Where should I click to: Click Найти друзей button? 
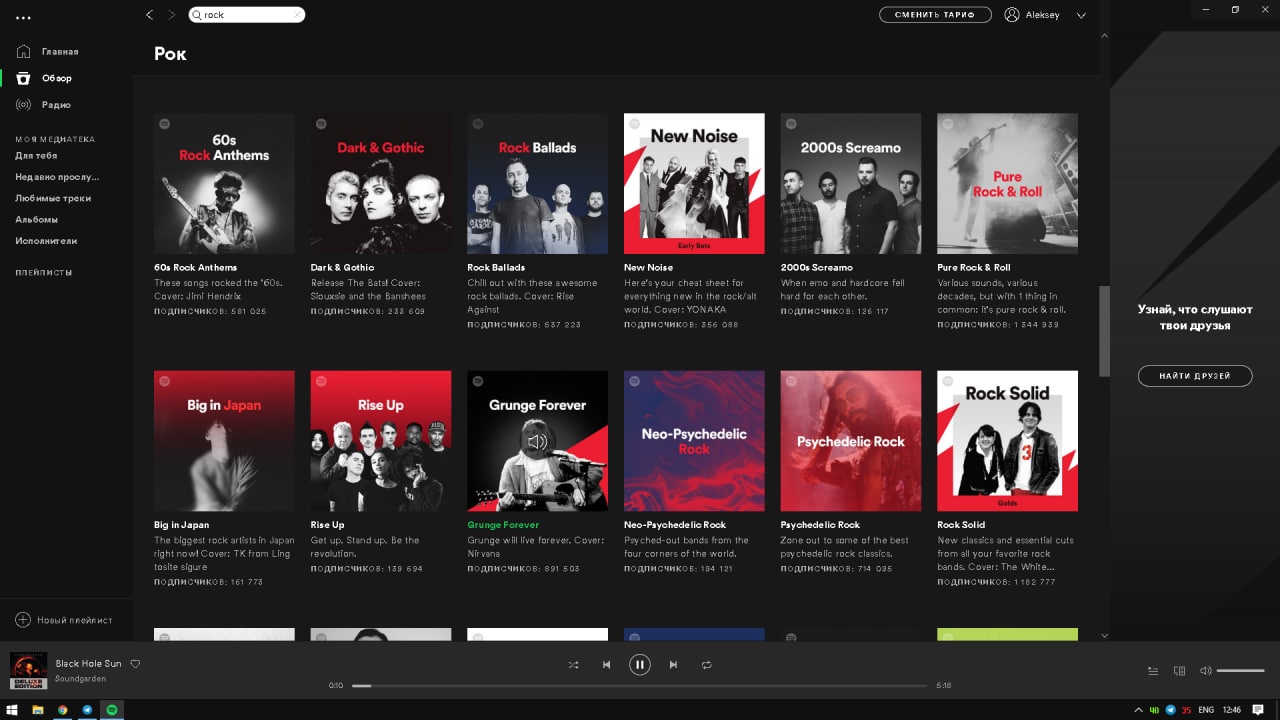(x=1195, y=376)
